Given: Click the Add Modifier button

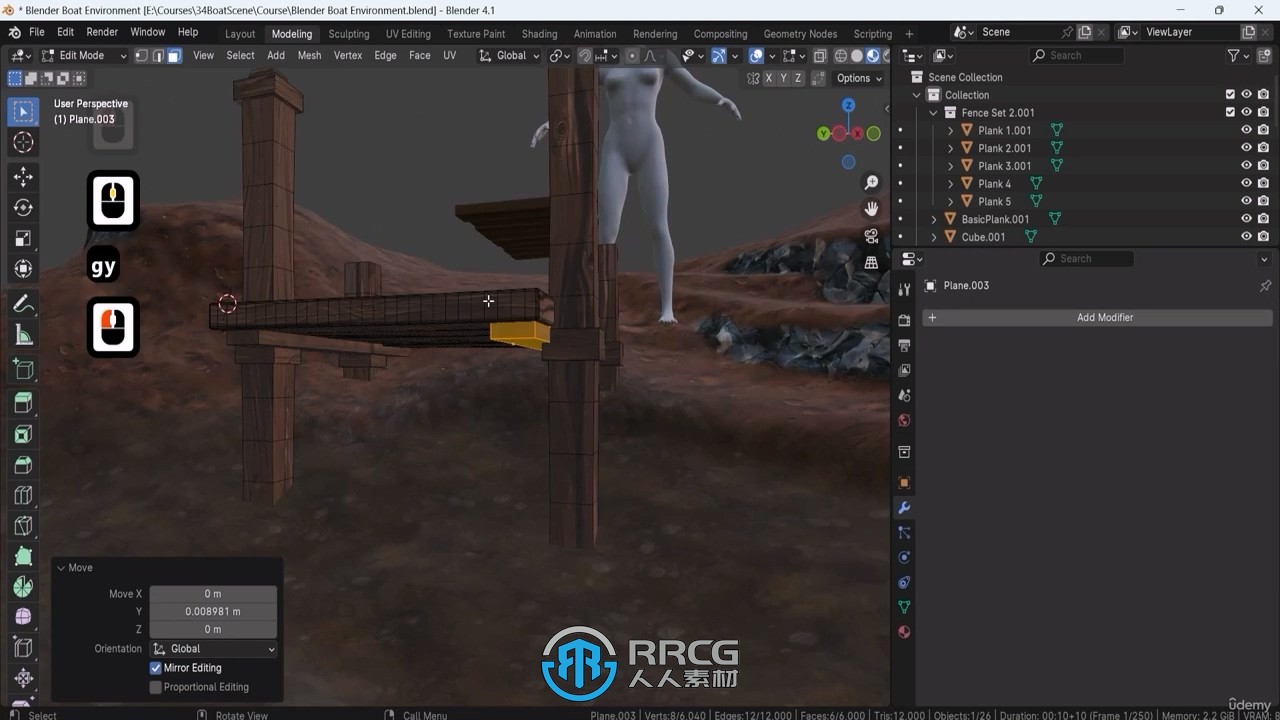Looking at the screenshot, I should point(1097,318).
